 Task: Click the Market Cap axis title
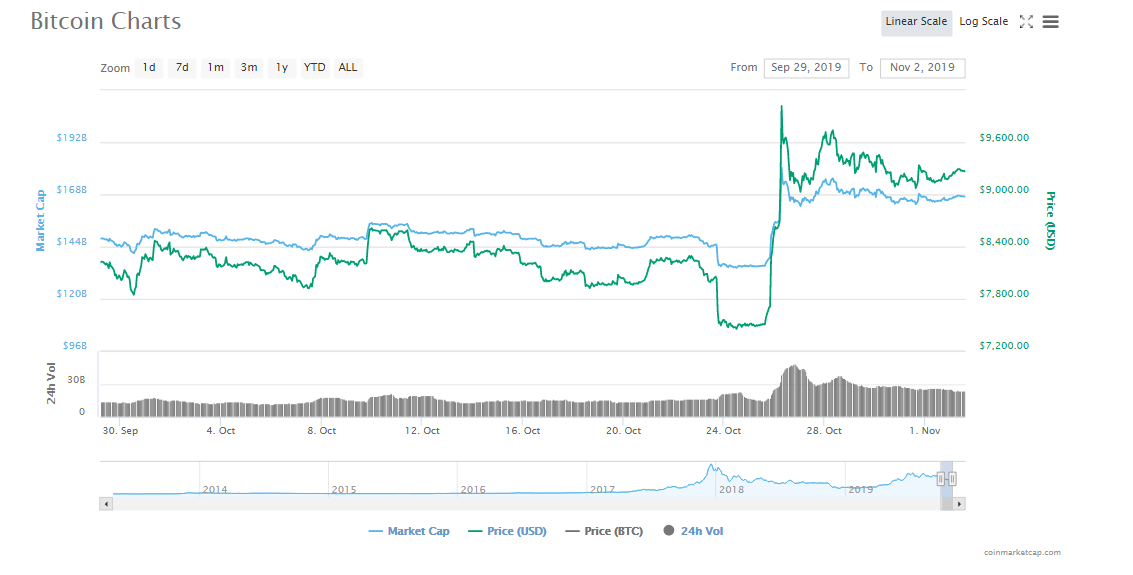tap(40, 220)
